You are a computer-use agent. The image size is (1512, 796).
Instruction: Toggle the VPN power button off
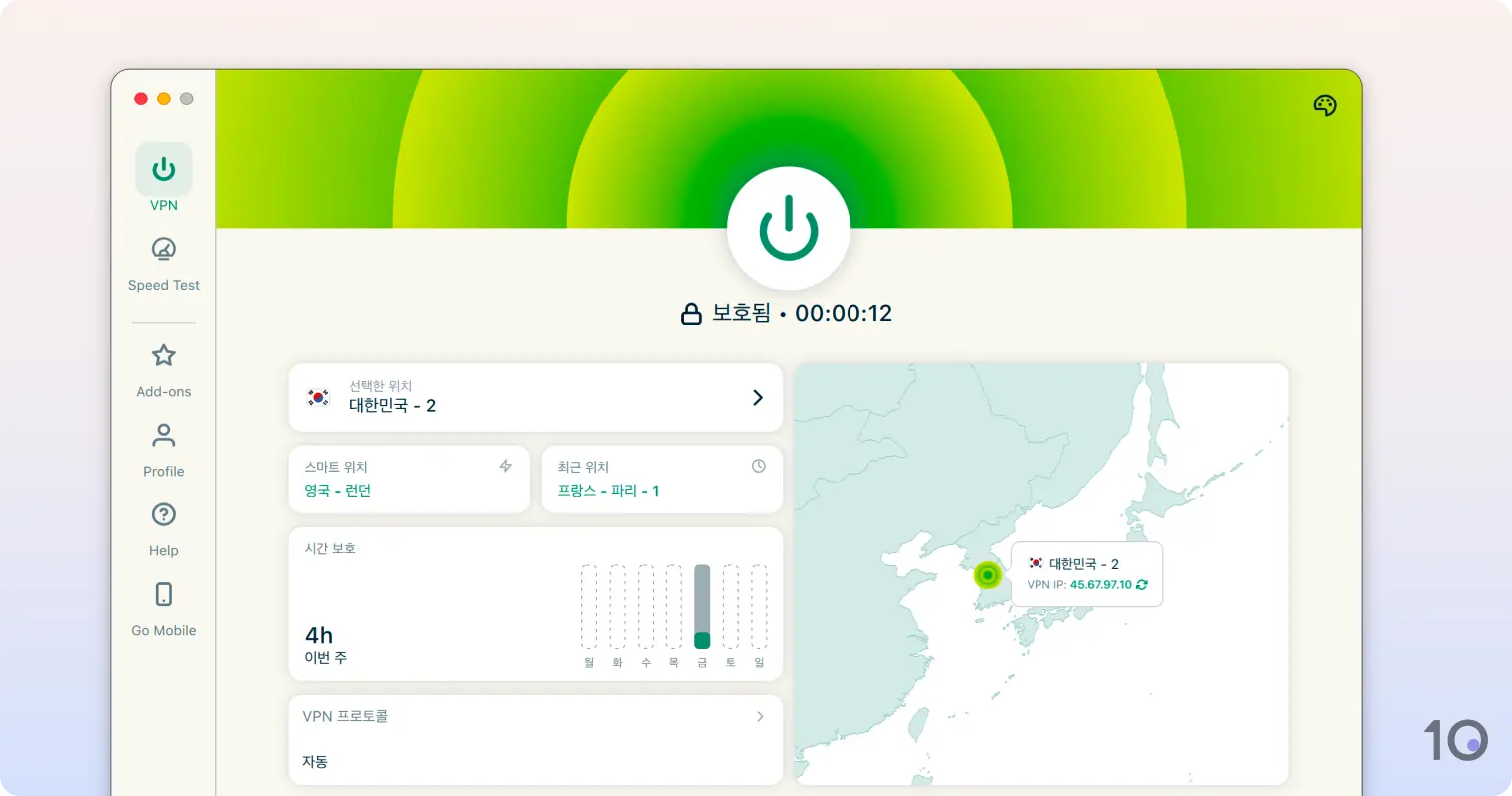tap(789, 226)
